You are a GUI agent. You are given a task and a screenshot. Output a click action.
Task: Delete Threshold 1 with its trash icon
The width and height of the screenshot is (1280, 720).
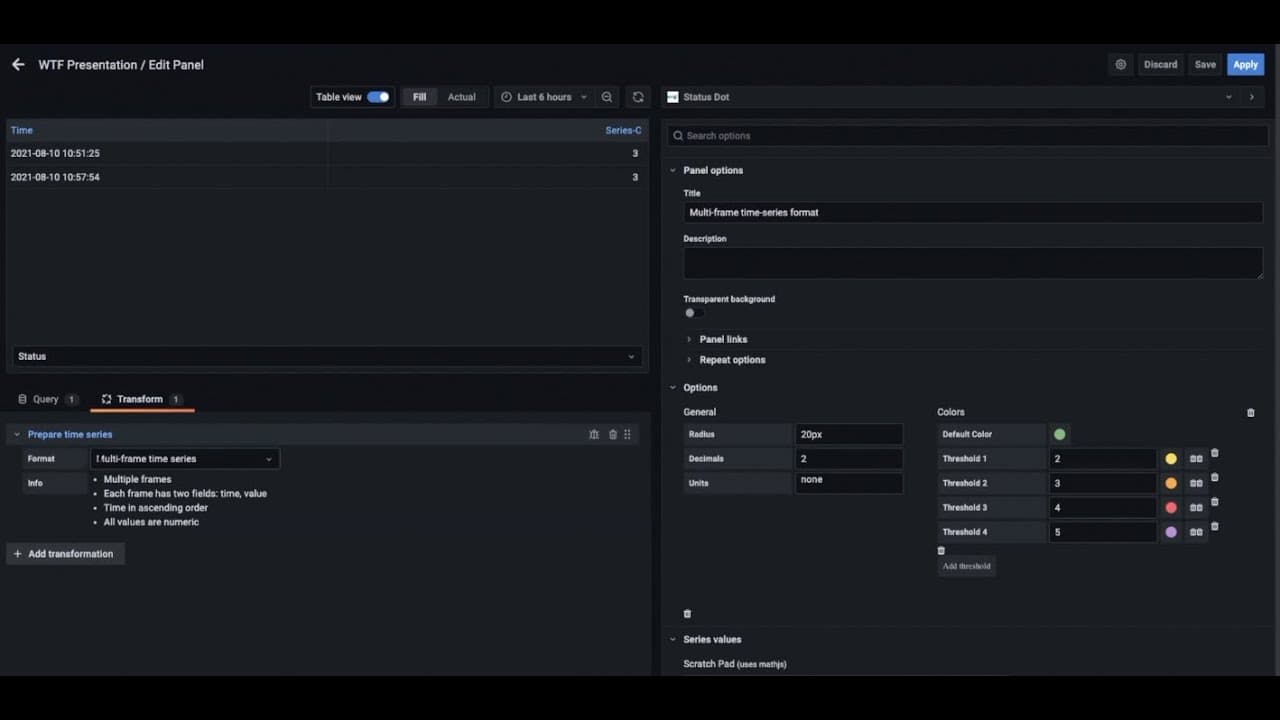(x=1215, y=453)
